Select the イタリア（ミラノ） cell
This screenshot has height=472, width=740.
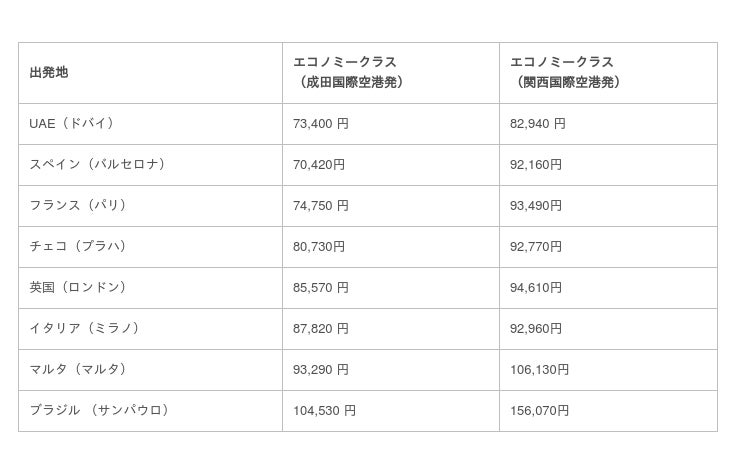click(x=85, y=329)
